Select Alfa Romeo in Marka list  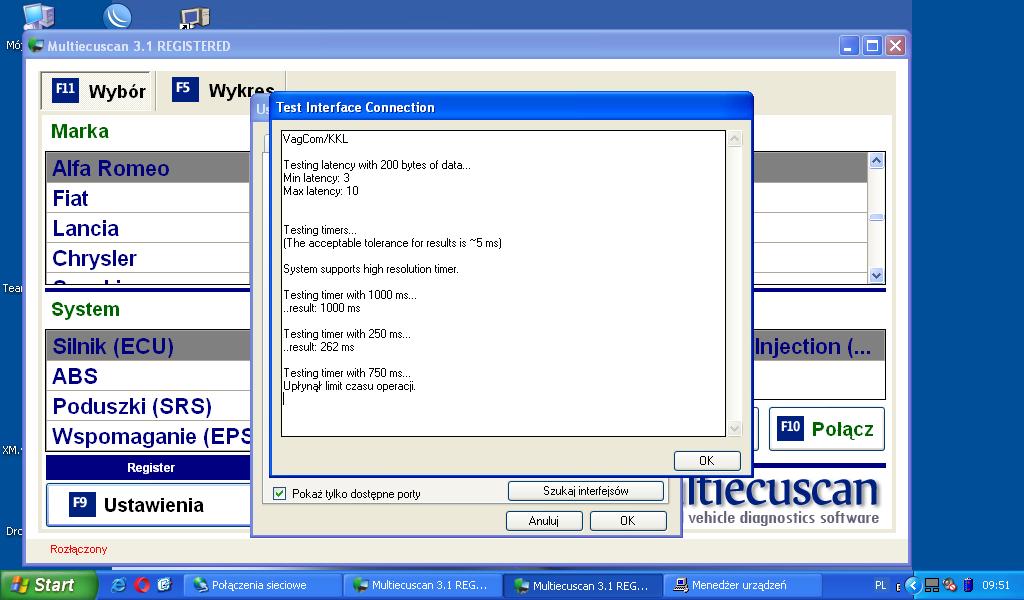pos(148,168)
